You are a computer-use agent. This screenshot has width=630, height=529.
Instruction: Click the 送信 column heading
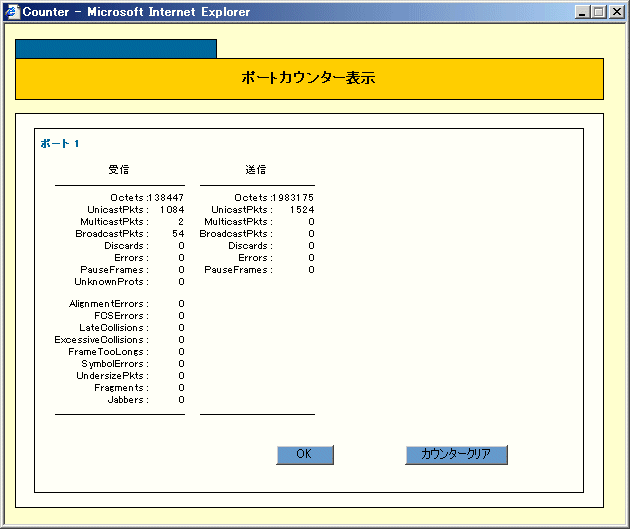tap(256, 169)
